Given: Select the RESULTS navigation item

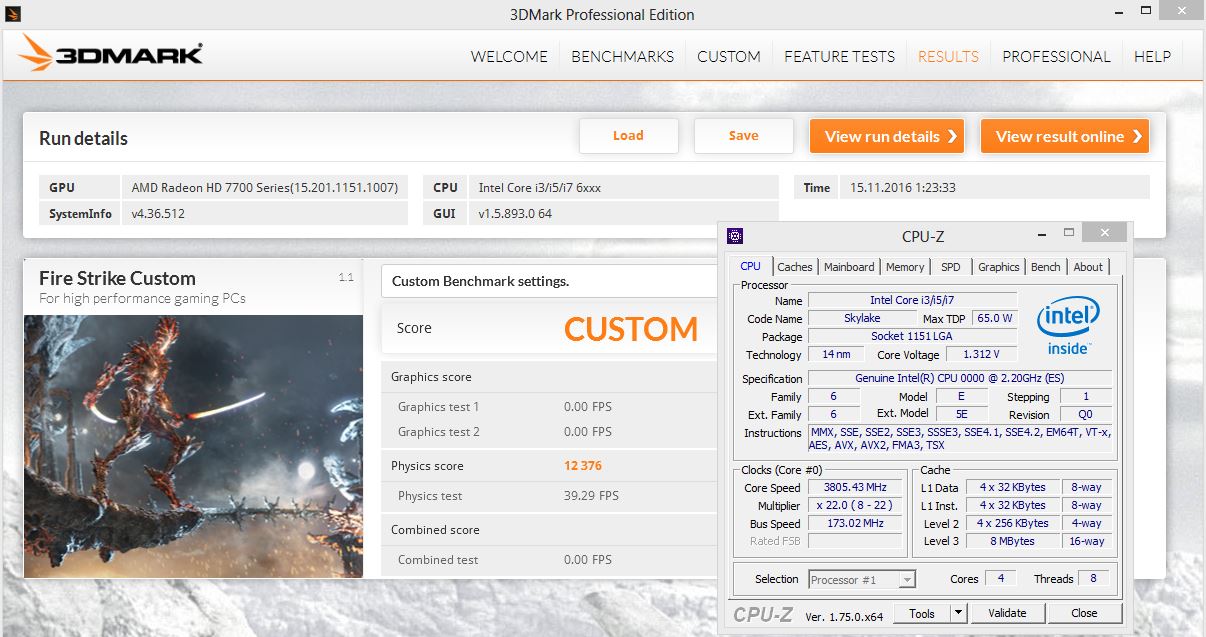Looking at the screenshot, I should click(948, 56).
